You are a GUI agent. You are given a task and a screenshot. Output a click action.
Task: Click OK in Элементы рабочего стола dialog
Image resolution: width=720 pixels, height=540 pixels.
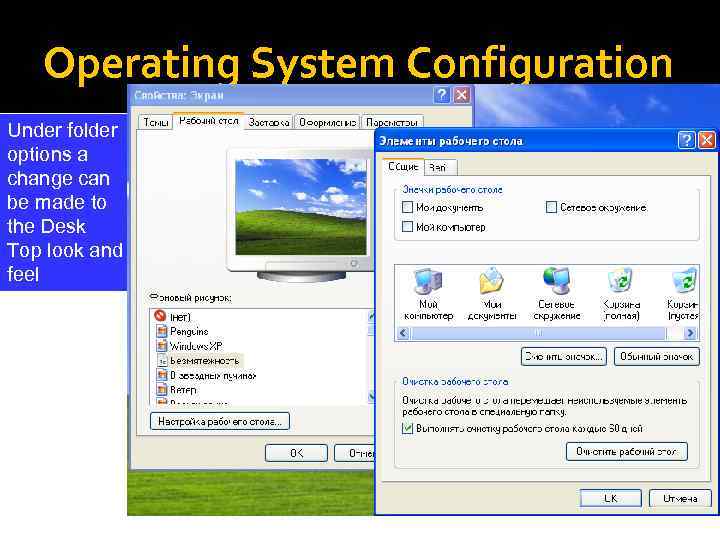[610, 498]
